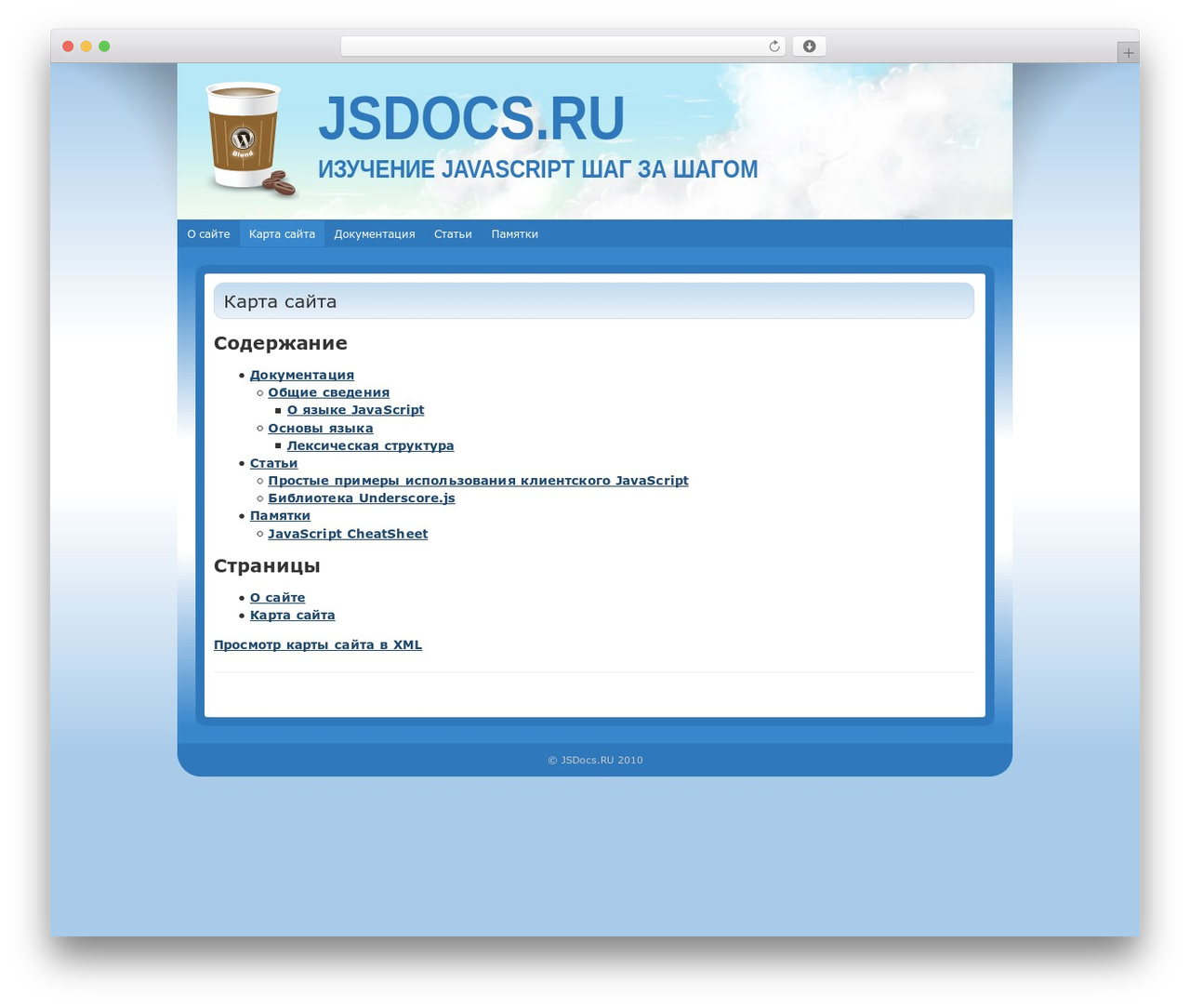Click 'Карта сайта' under the Страницы heading
Image resolution: width=1190 pixels, height=1008 pixels.
(292, 616)
